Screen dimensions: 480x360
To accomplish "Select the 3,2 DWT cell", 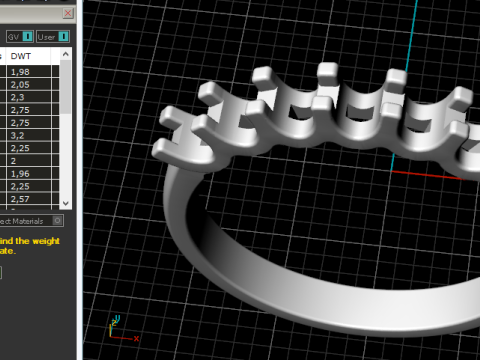I will pos(29,135).
